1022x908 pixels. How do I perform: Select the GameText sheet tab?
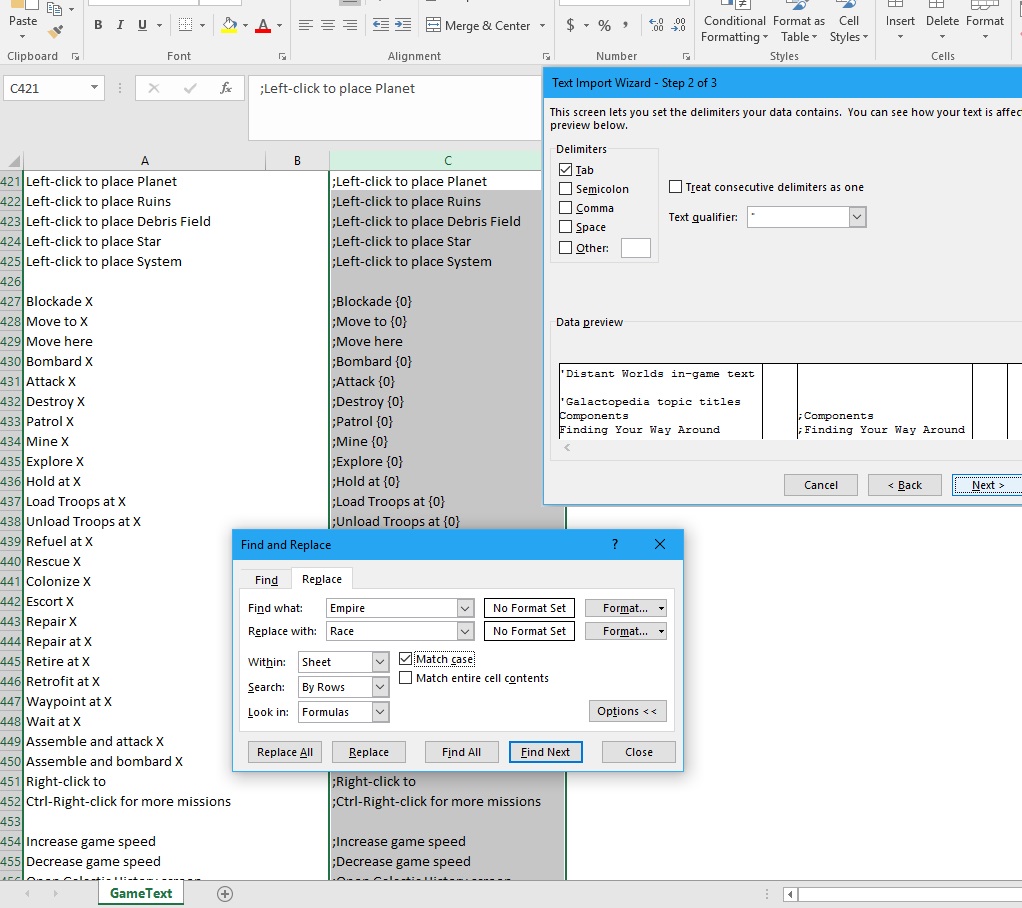coord(141,894)
